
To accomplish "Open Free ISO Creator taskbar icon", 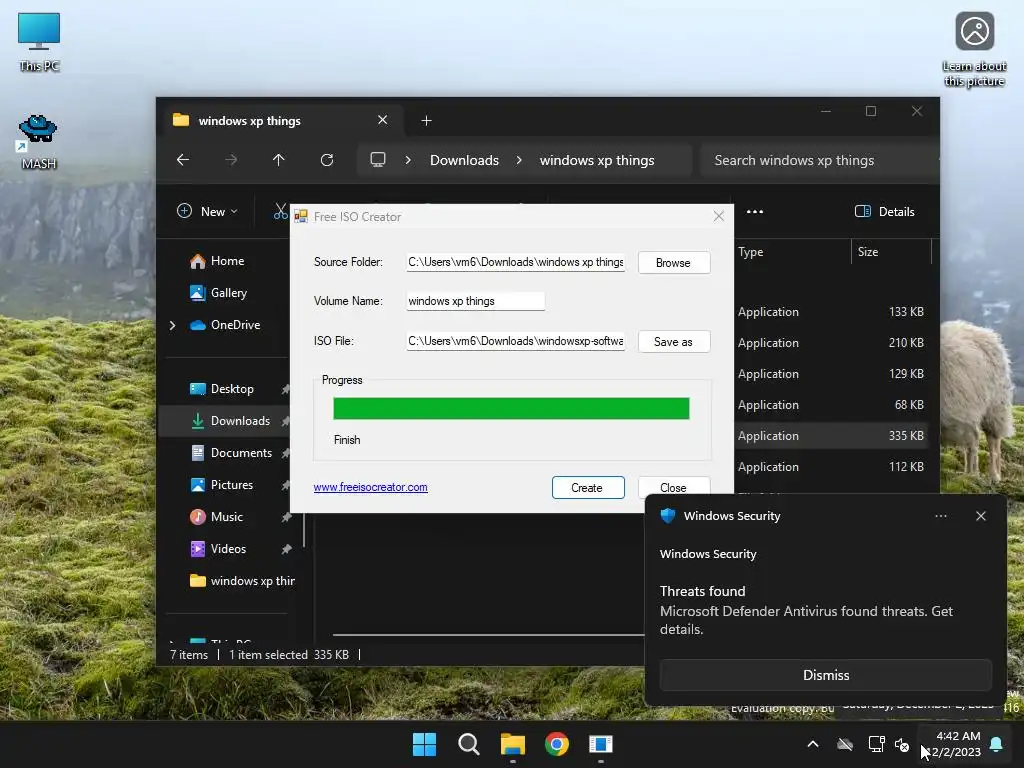I will tap(600, 744).
